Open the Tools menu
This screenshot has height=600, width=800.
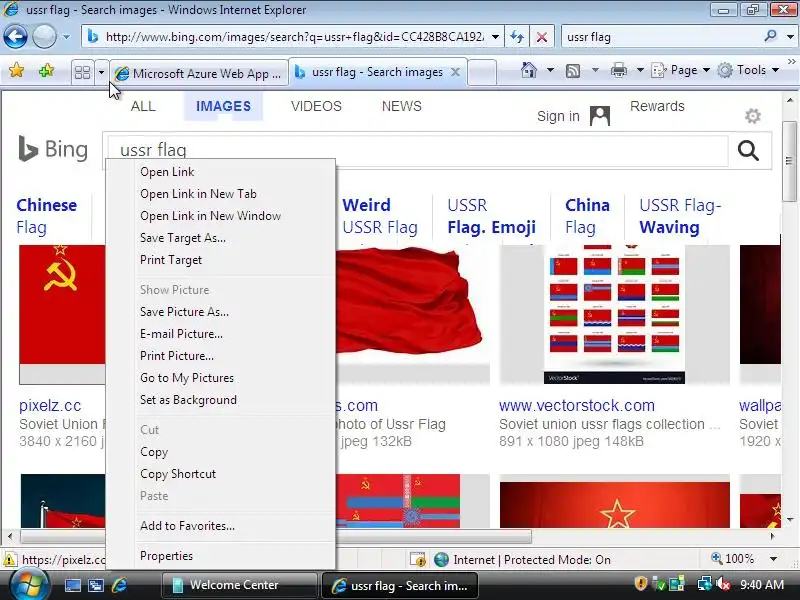[x=748, y=70]
